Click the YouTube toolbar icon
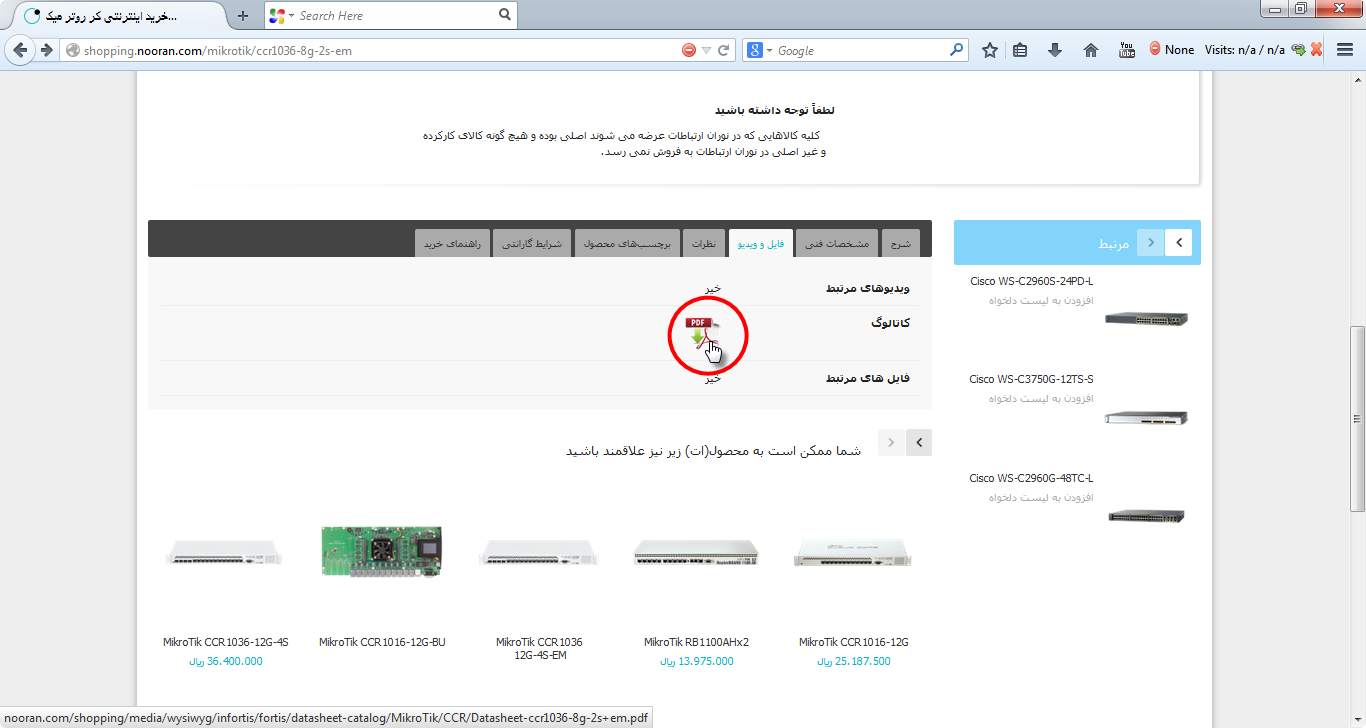 point(1127,50)
